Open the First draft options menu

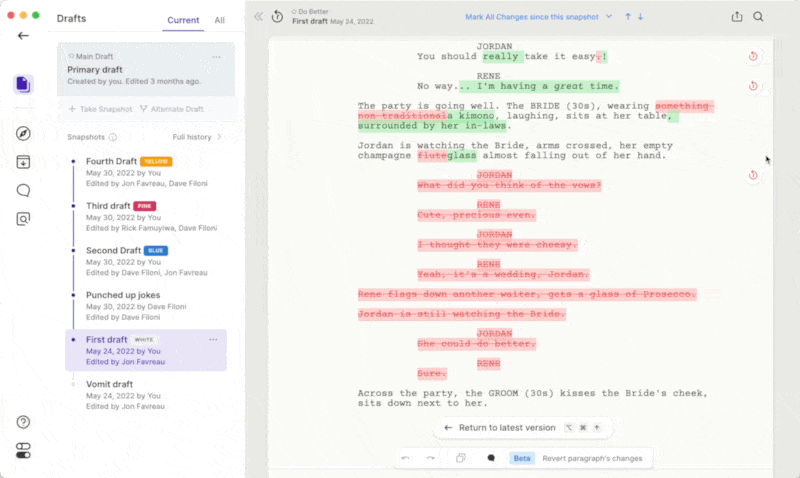(213, 340)
